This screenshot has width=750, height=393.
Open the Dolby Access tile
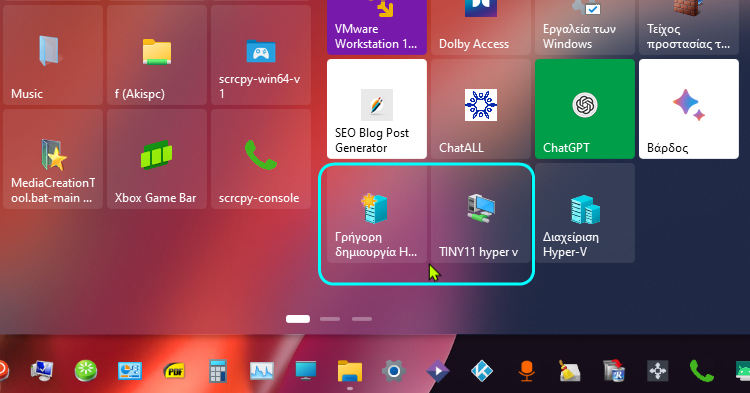tap(481, 27)
